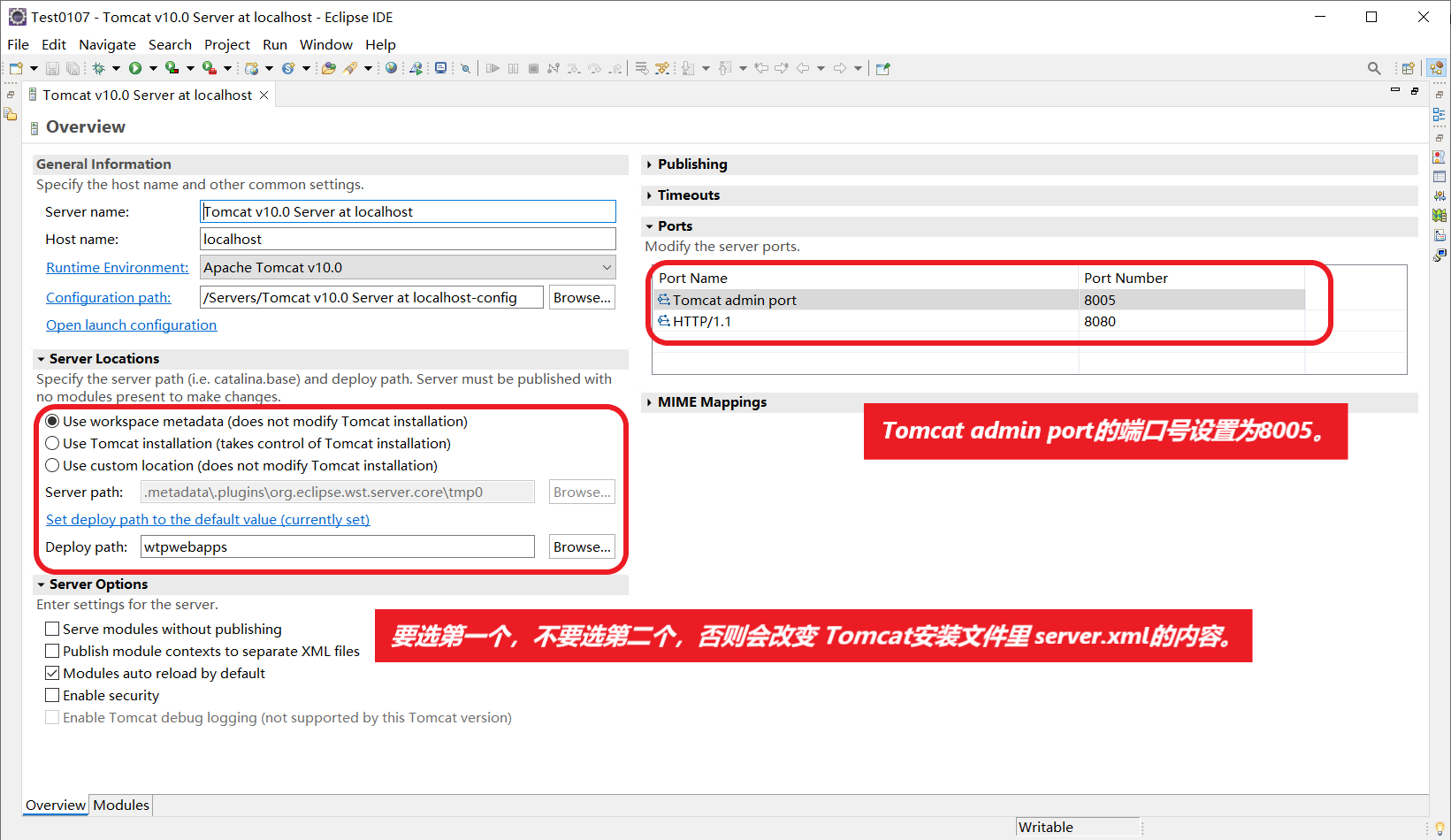
Task: Uncheck Modules auto reload by default
Action: 52,673
